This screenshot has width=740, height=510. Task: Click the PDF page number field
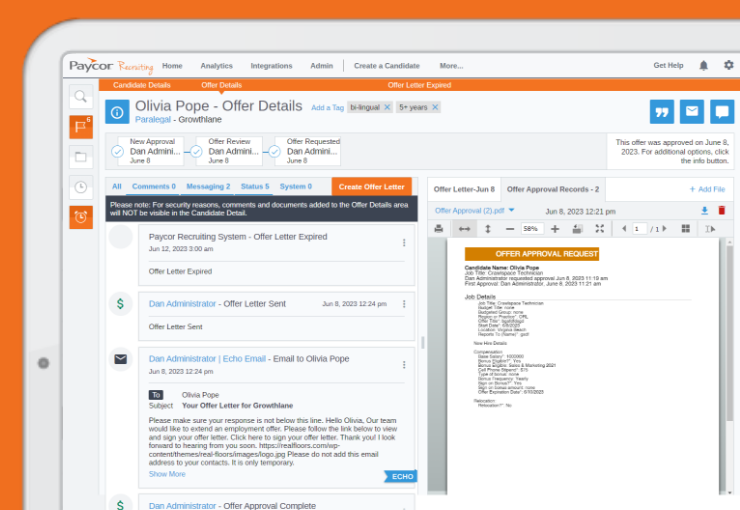pyautogui.click(x=639, y=229)
